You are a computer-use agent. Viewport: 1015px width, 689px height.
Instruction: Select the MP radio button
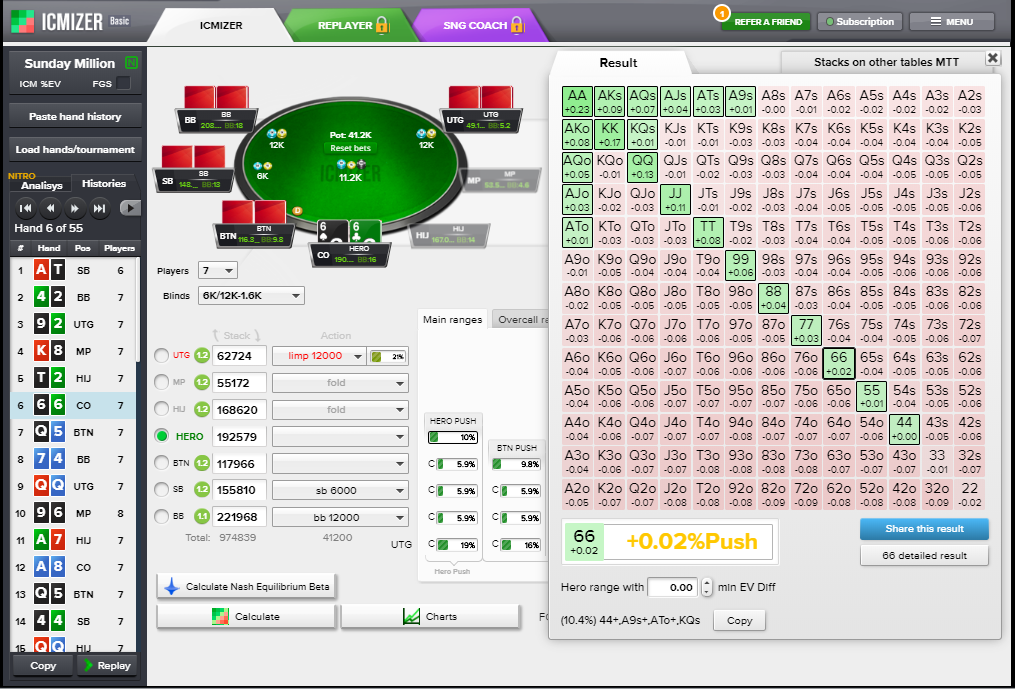click(162, 383)
